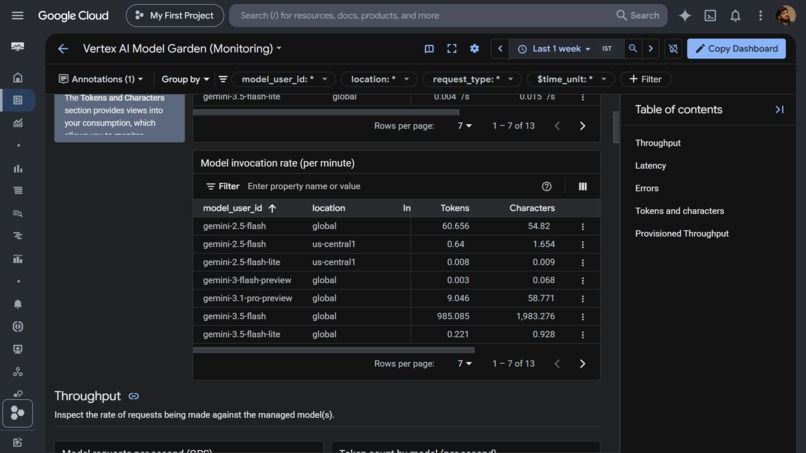Viewport: 806px width, 453px height.
Task: Open Alerting bell icon in sidebar
Action: tap(17, 304)
